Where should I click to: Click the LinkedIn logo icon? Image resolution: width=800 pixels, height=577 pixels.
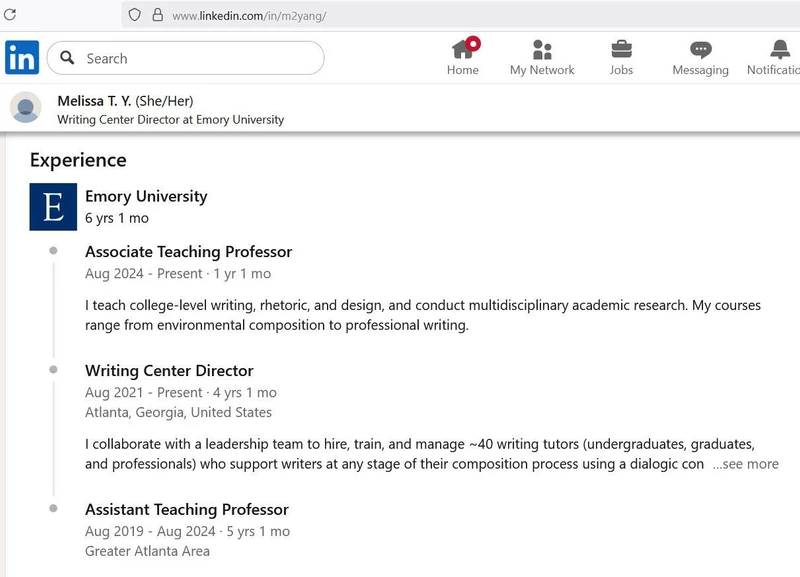22,57
